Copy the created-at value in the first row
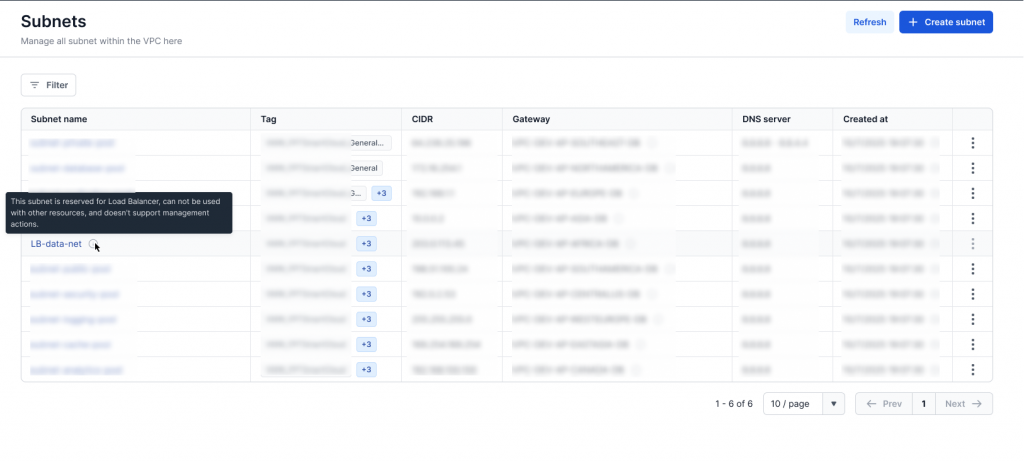1024x461 pixels. [x=934, y=143]
